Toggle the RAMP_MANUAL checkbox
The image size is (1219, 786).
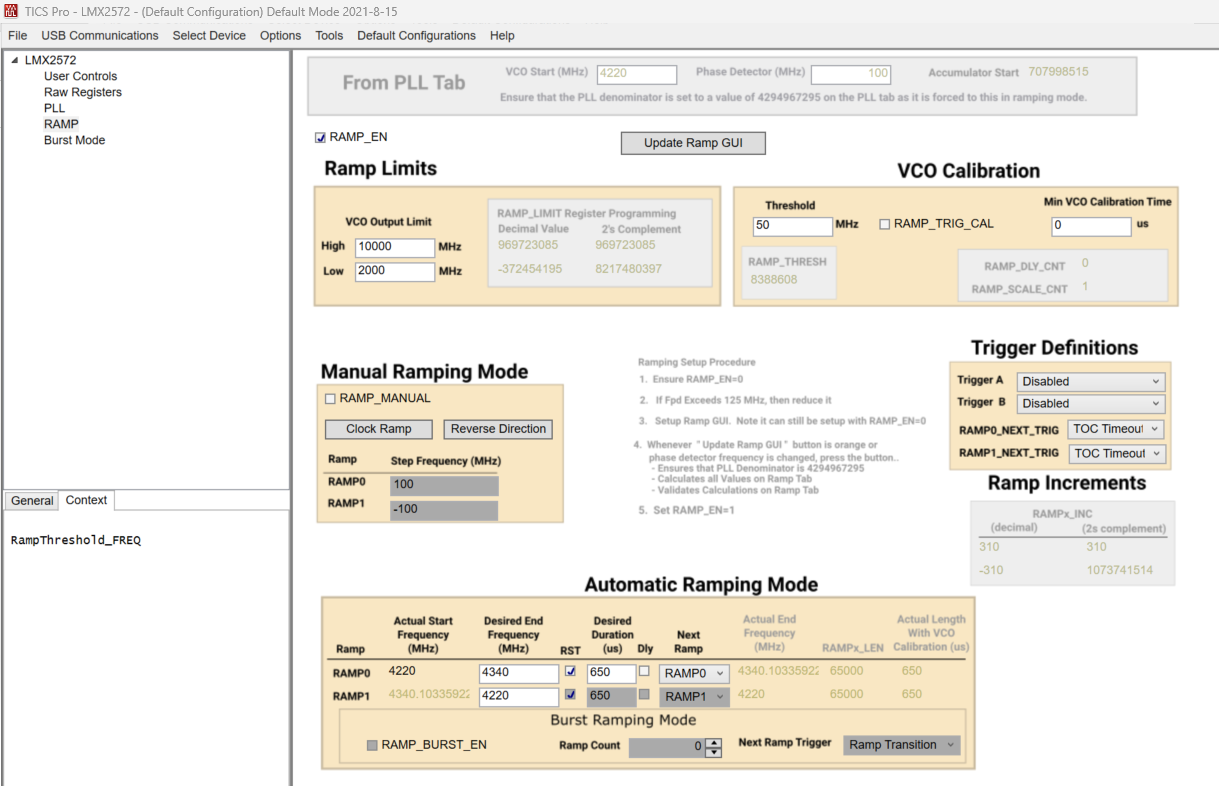pyautogui.click(x=330, y=399)
